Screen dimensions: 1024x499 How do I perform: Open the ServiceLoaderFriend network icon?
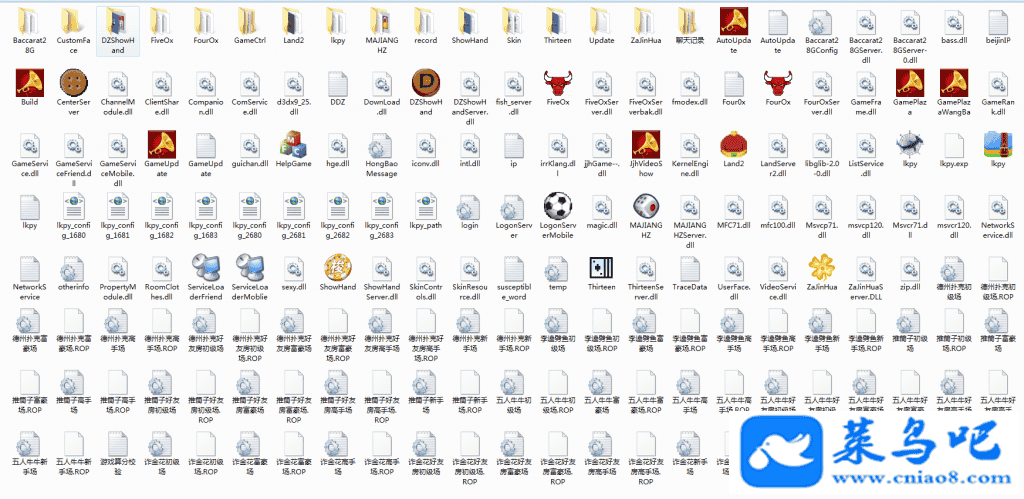[205, 268]
